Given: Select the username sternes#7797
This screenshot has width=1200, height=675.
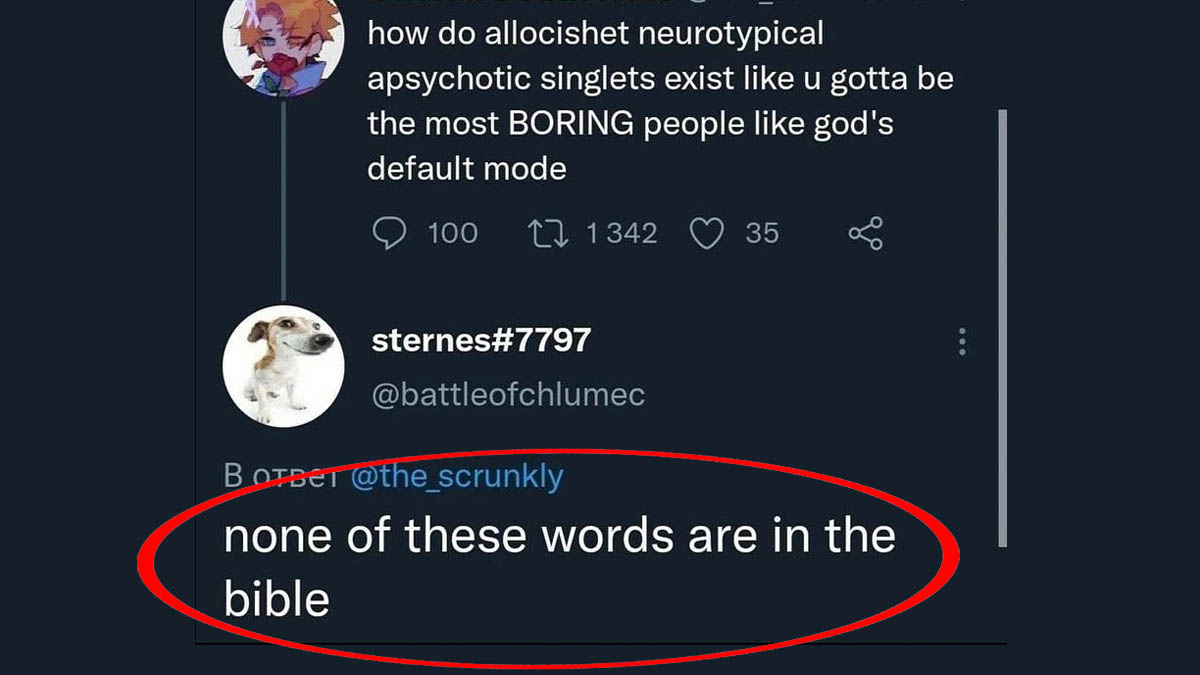Looking at the screenshot, I should (482, 340).
